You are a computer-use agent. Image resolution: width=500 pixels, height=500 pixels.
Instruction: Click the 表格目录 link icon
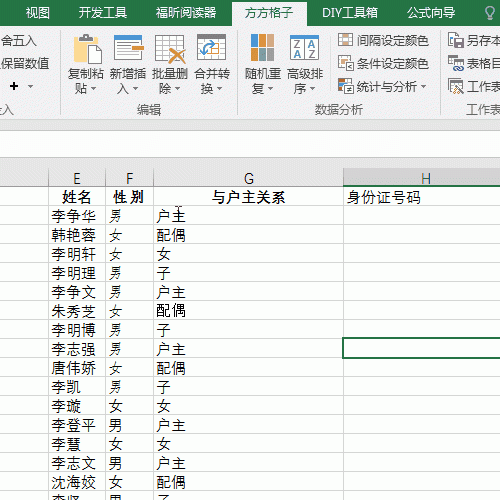click(456, 63)
